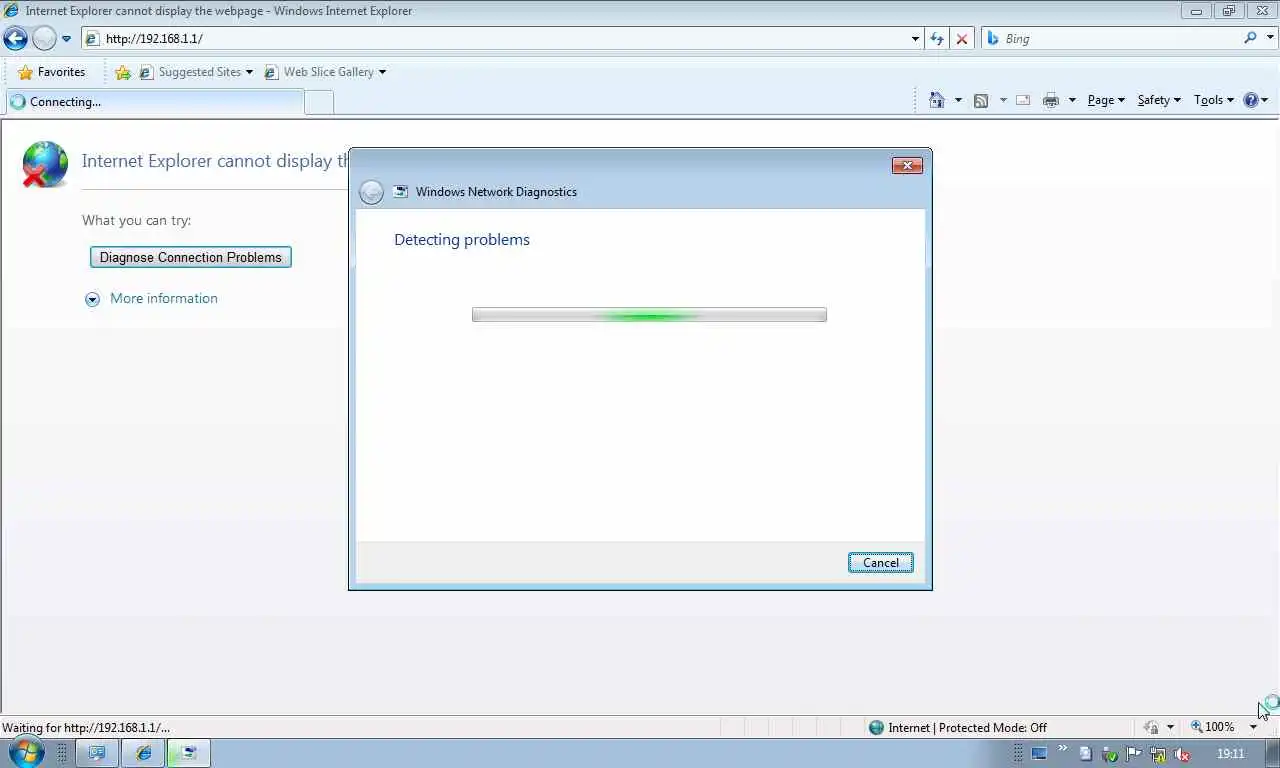
Task: Go to the Home page via house icon
Action: tap(937, 100)
